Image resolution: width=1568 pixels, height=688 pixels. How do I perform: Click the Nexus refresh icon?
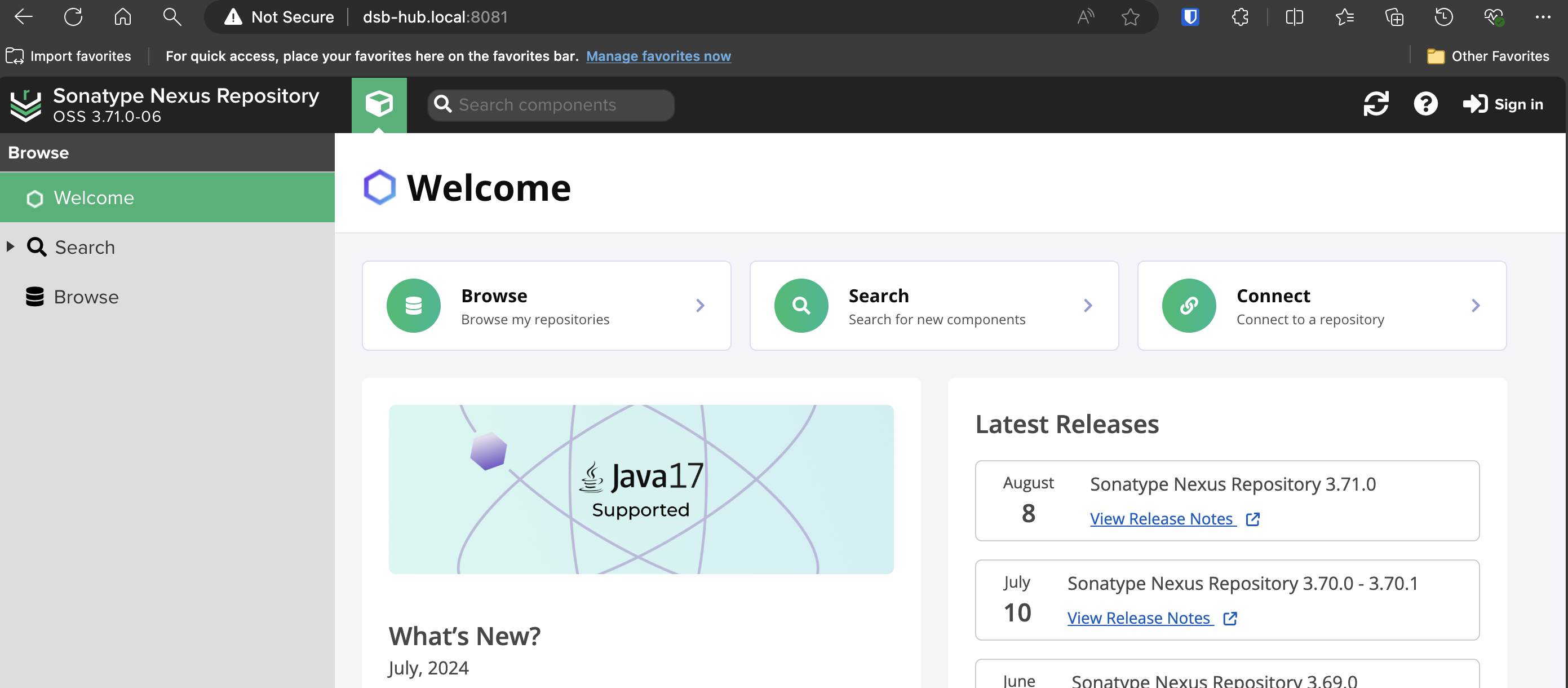(x=1376, y=104)
